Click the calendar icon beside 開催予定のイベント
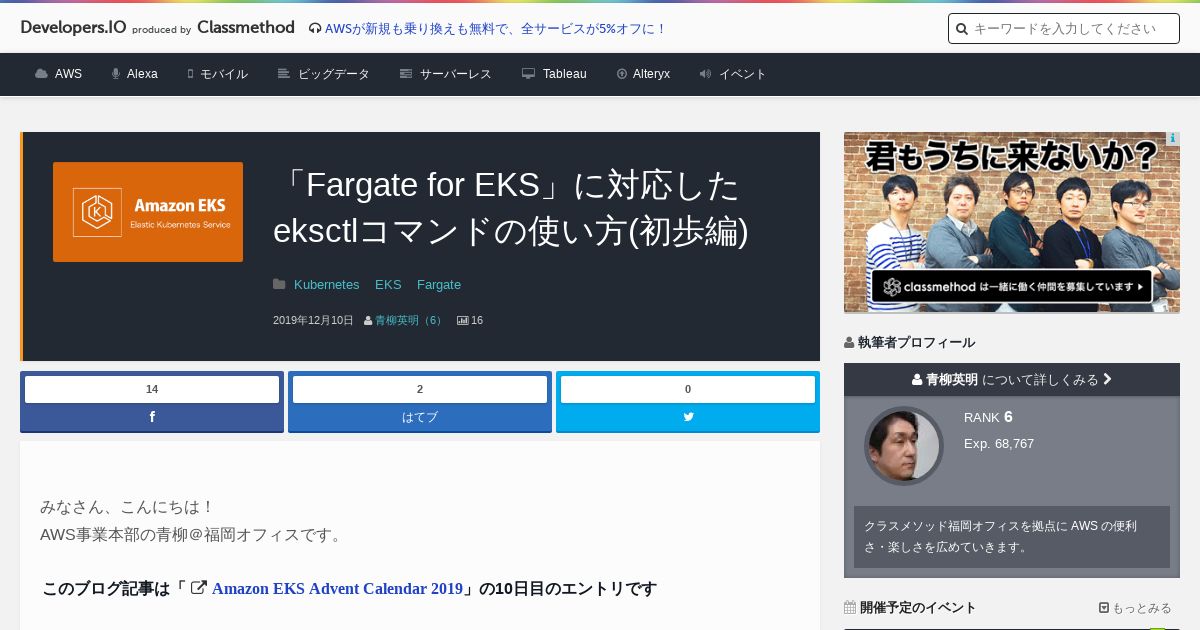 click(x=850, y=607)
